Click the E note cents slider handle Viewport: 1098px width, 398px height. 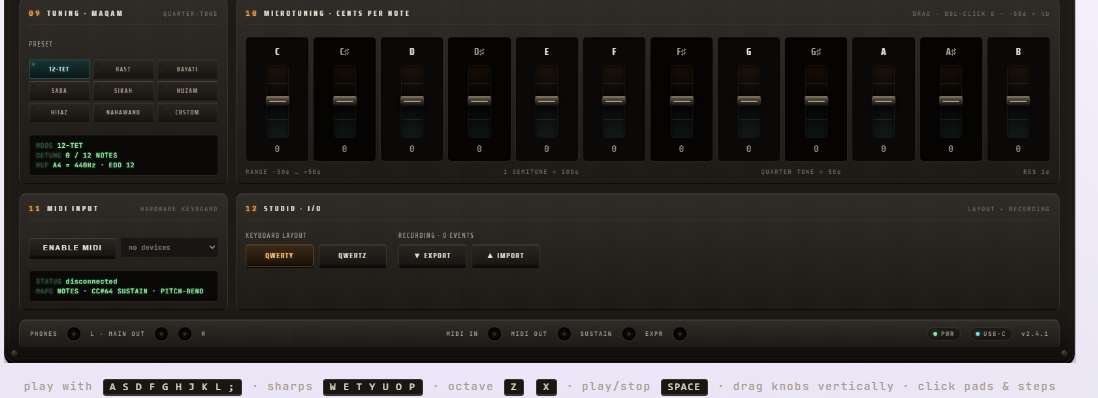tap(546, 100)
